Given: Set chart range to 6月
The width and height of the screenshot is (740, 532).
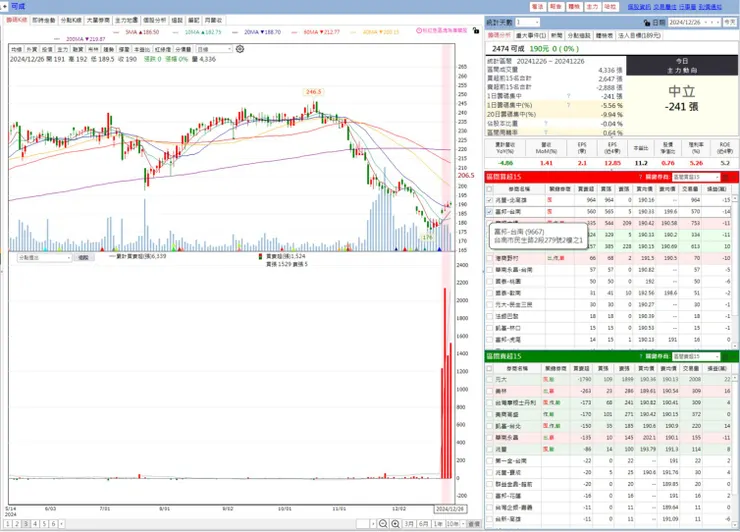Looking at the screenshot, I should tap(423, 524).
